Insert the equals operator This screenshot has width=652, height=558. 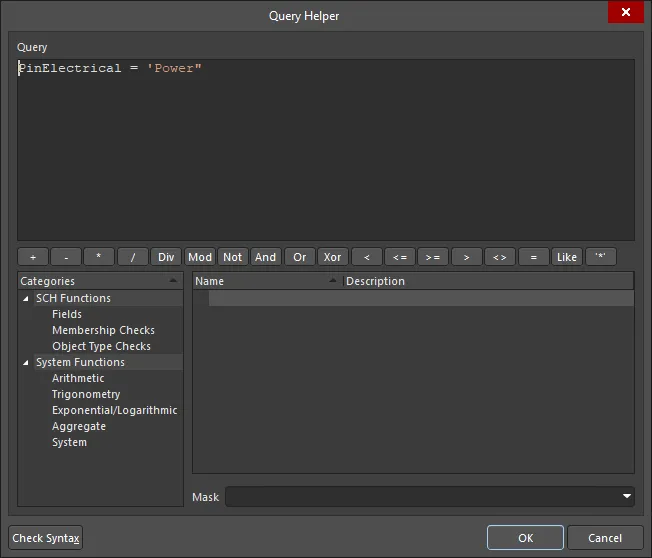tap(533, 257)
